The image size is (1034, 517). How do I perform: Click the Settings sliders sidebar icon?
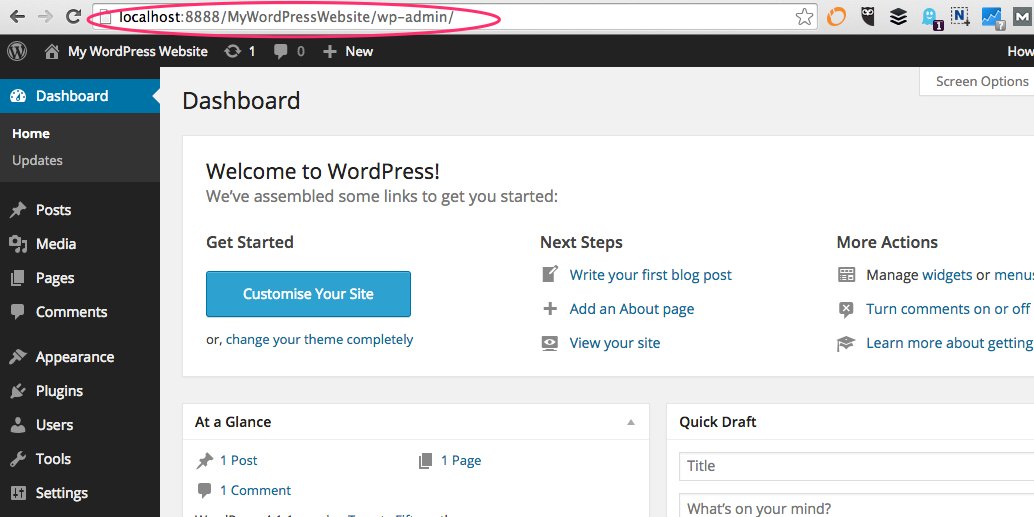18,493
